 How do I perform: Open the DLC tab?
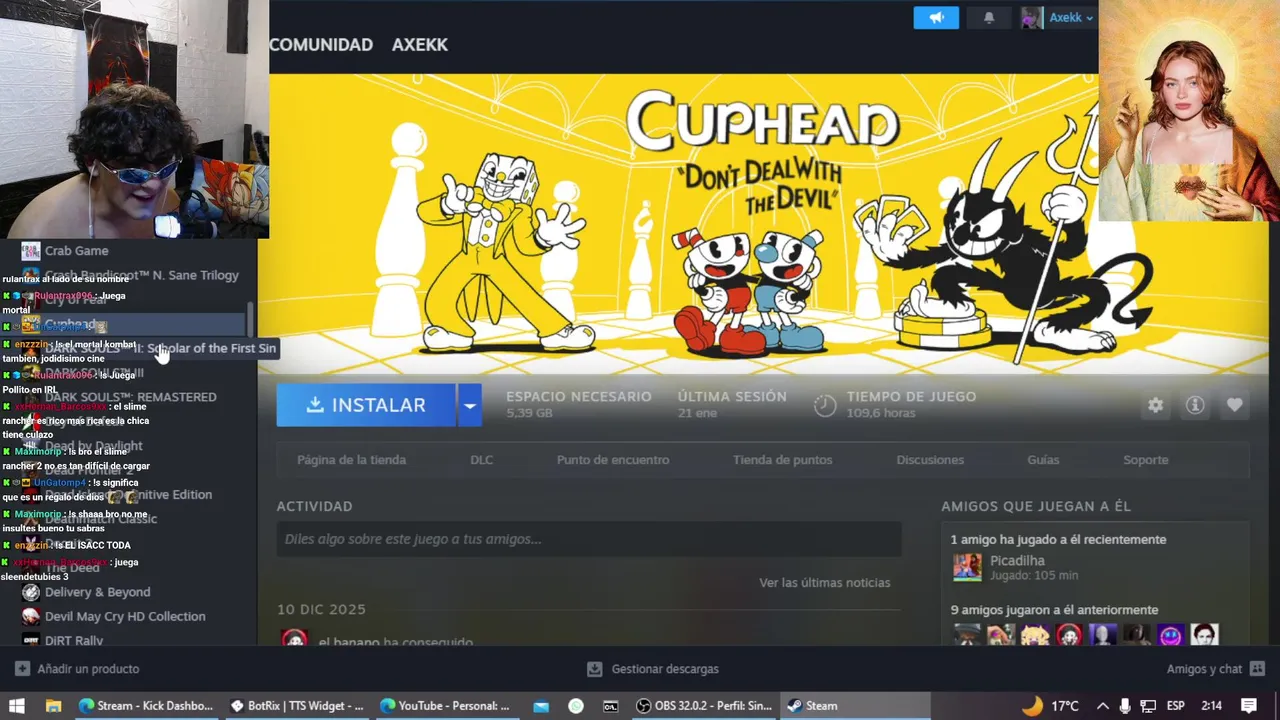click(481, 460)
